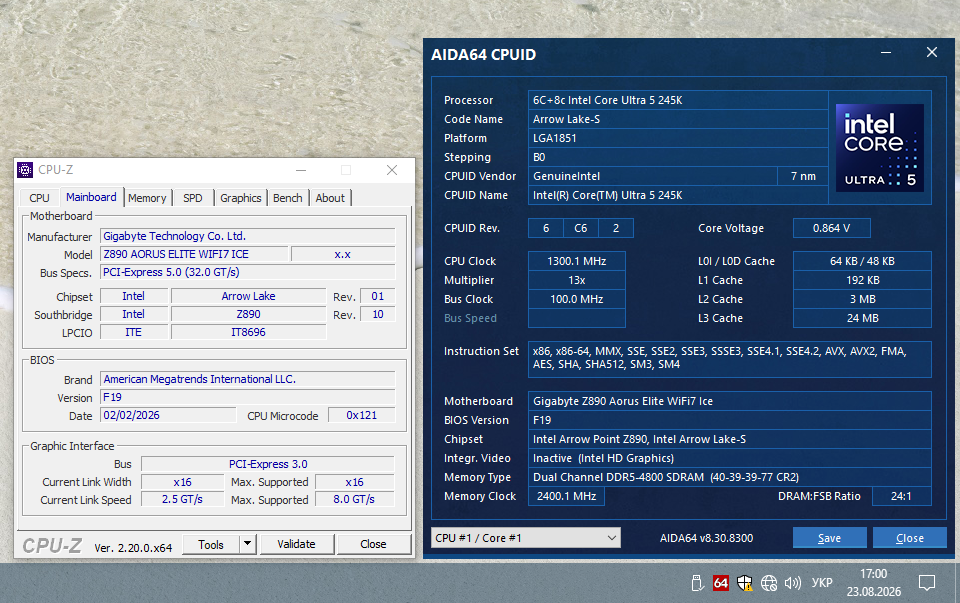Click the Tools button in CPU-Z

[x=211, y=544]
